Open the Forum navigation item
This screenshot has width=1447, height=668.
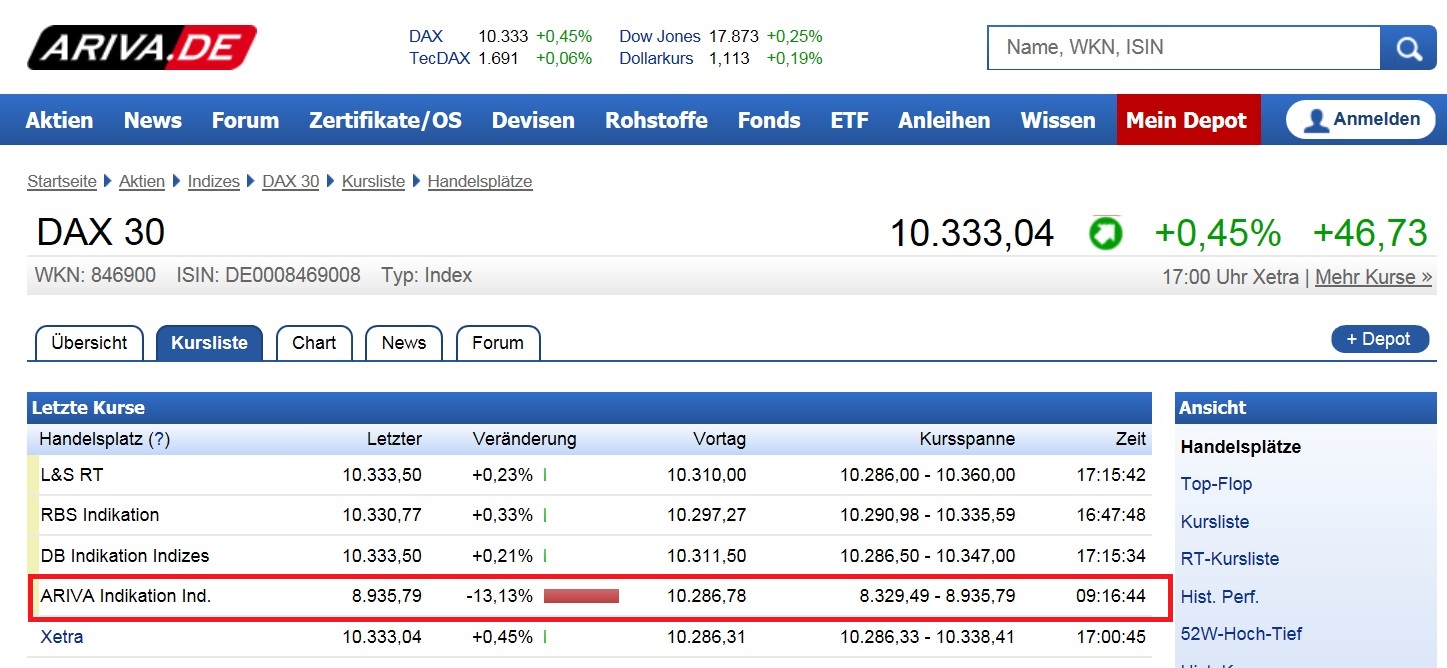pyautogui.click(x=245, y=121)
